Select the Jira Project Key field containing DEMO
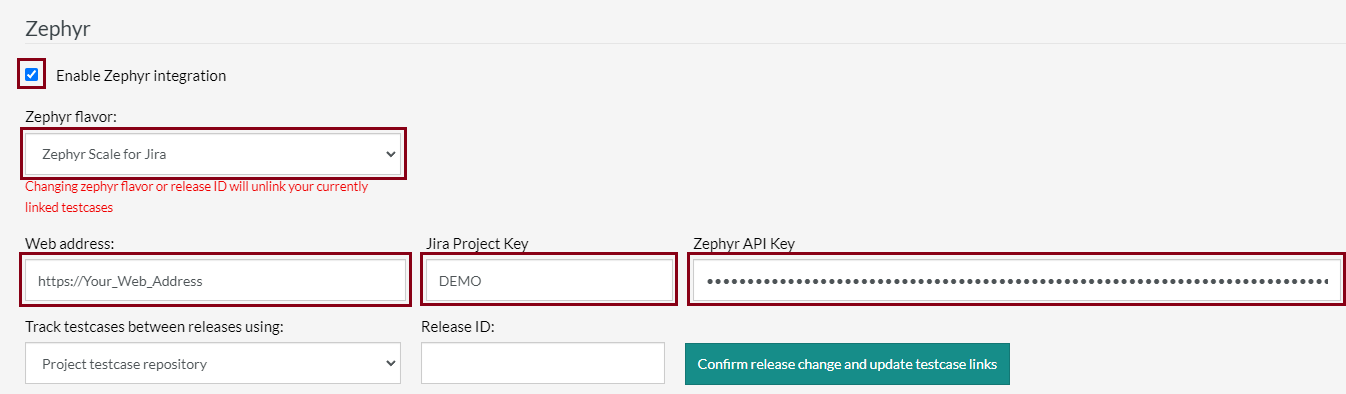This screenshot has width=1346, height=394. [x=548, y=281]
